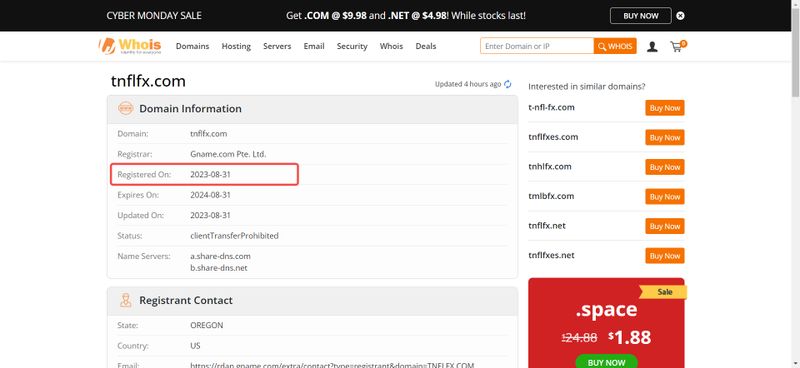Open the Deals menu
The width and height of the screenshot is (800, 368).
pos(426,46)
